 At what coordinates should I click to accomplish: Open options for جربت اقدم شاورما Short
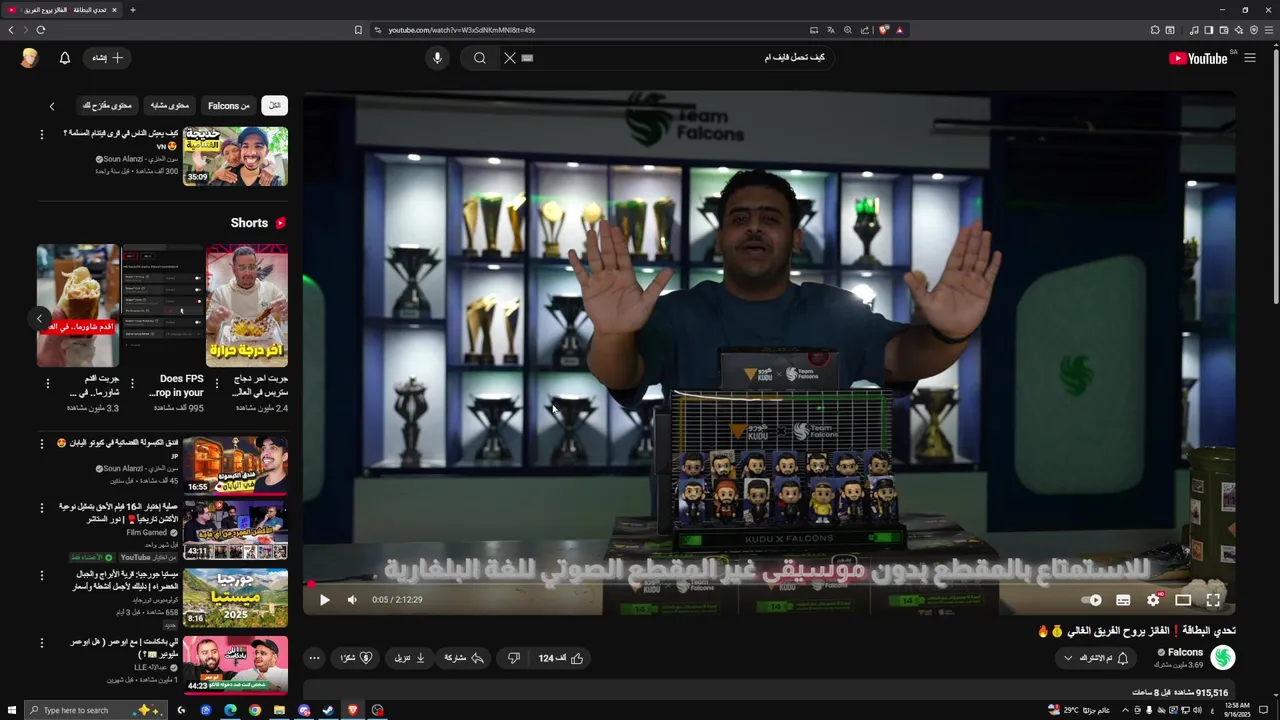click(x=47, y=384)
